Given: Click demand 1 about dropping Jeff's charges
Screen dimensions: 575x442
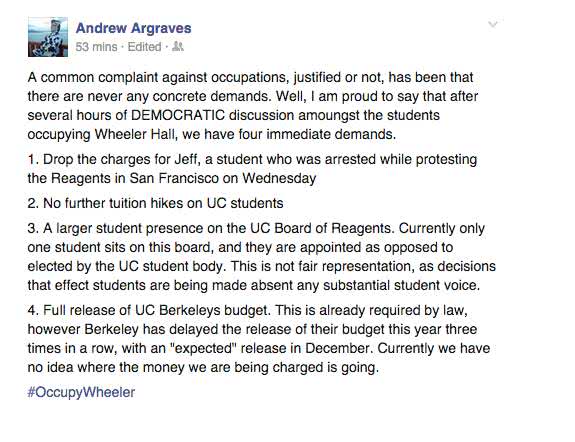Looking at the screenshot, I should (x=252, y=169).
